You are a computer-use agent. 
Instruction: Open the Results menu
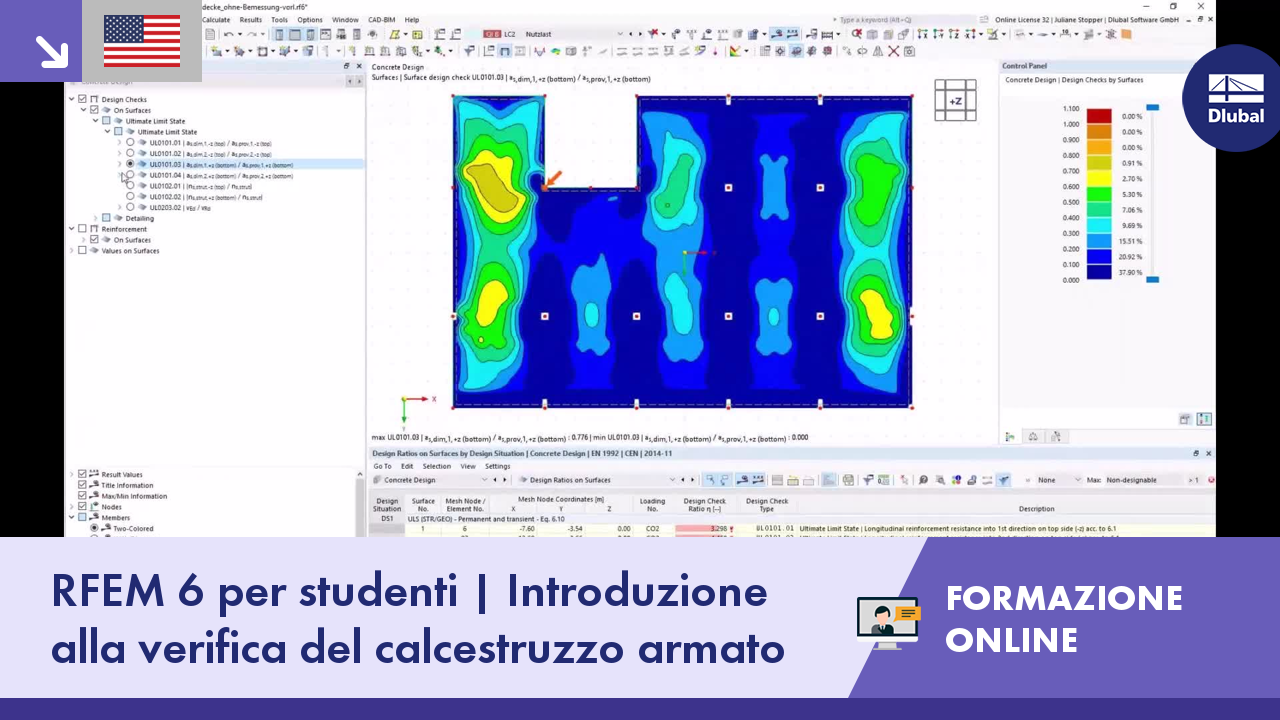tap(251, 19)
